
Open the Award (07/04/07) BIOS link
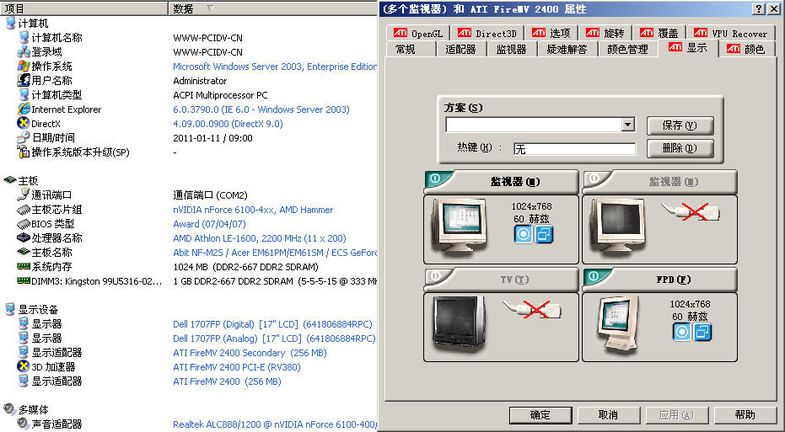[x=209, y=224]
